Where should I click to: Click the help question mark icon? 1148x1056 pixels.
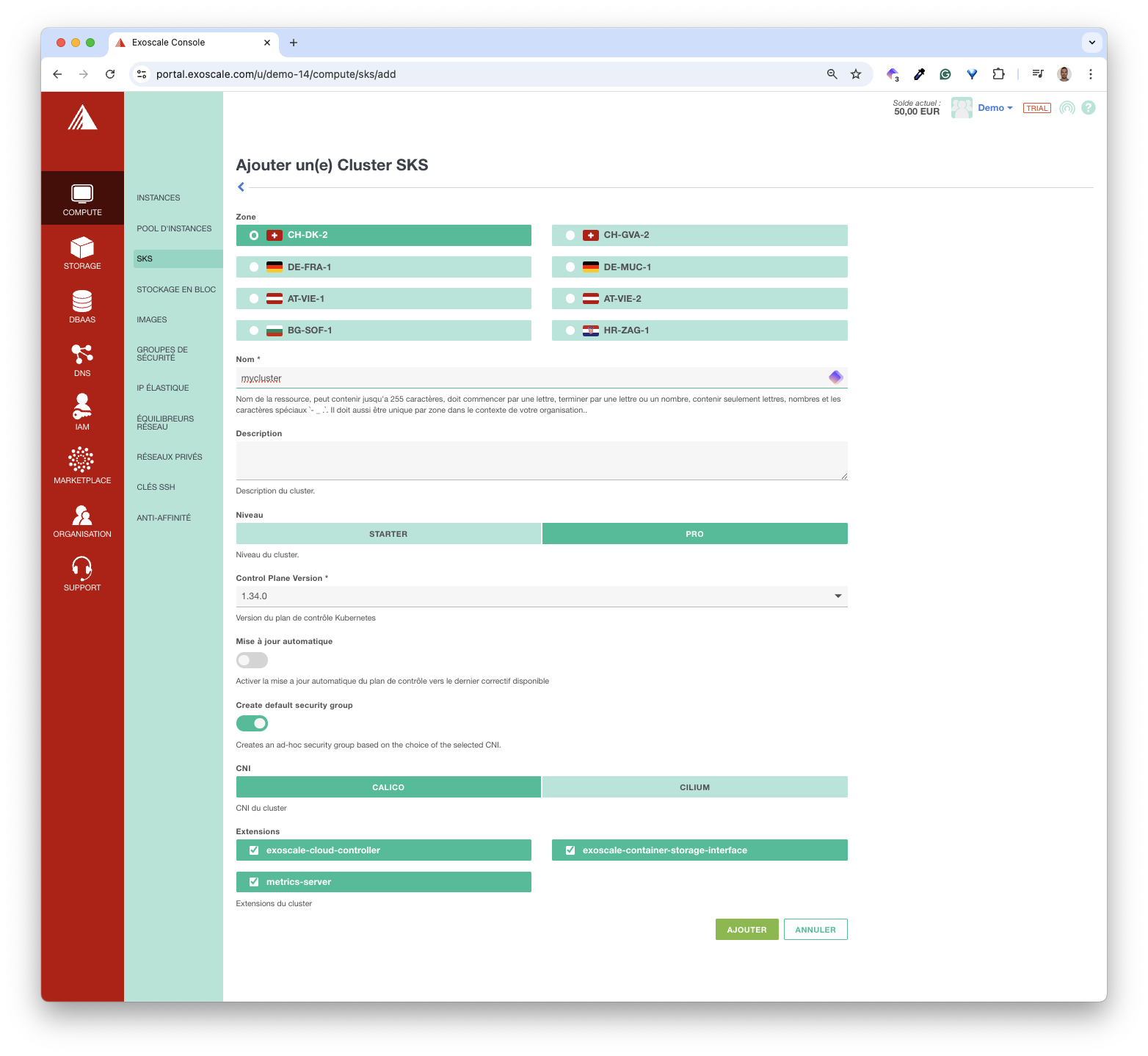(x=1089, y=108)
